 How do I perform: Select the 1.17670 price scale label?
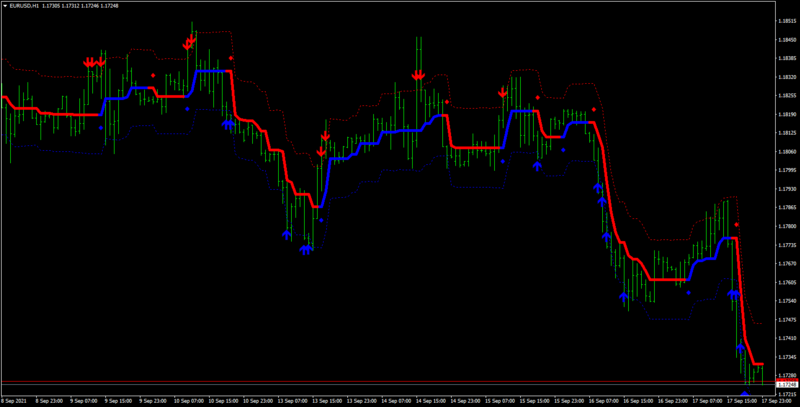788,264
